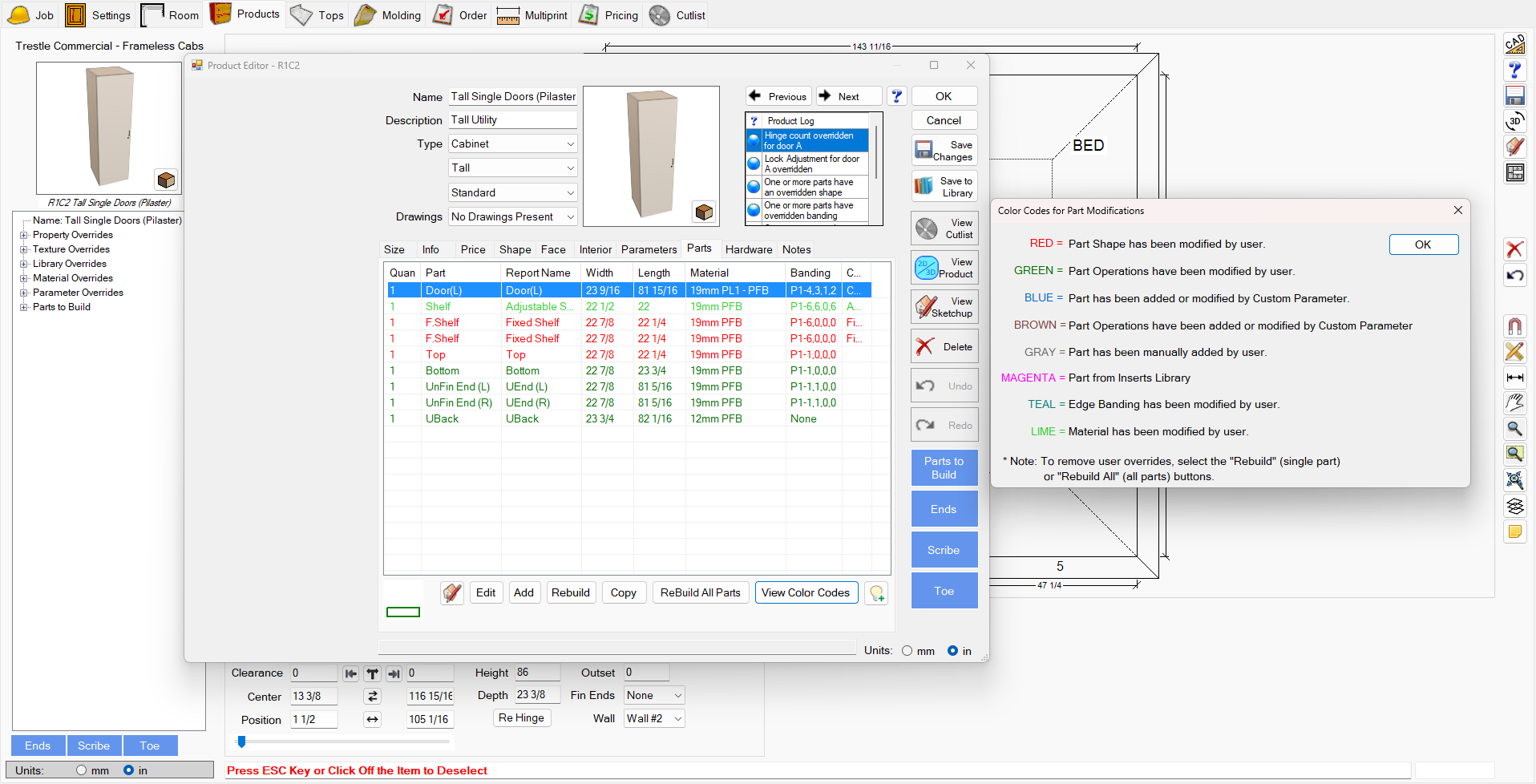
Task: Click the Delete part button
Action: [944, 346]
